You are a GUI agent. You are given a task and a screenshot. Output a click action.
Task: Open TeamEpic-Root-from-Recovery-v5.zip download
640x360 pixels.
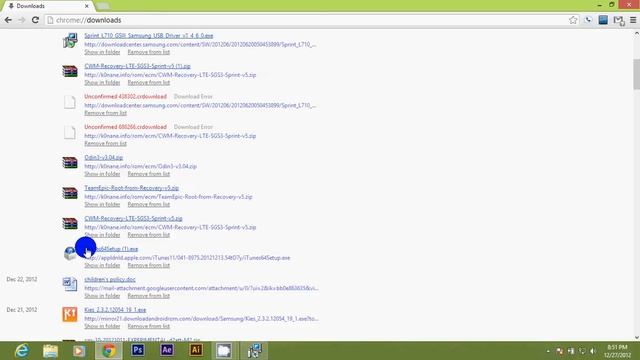tap(132, 188)
